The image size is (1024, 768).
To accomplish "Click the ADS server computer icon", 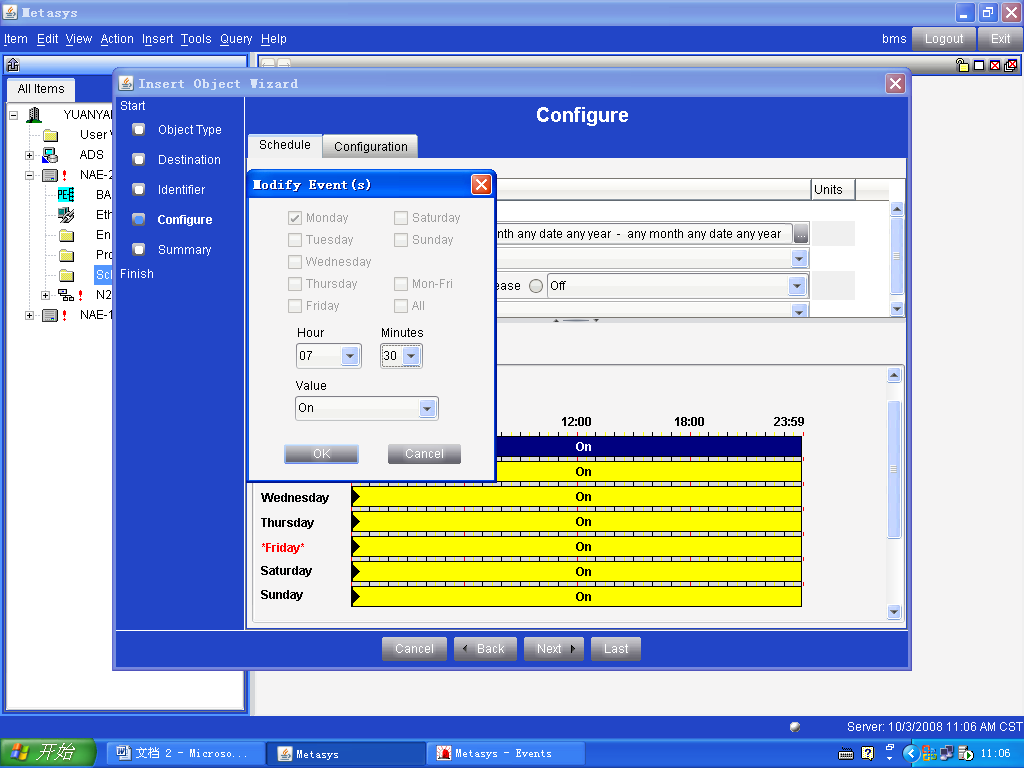I will [x=50, y=155].
